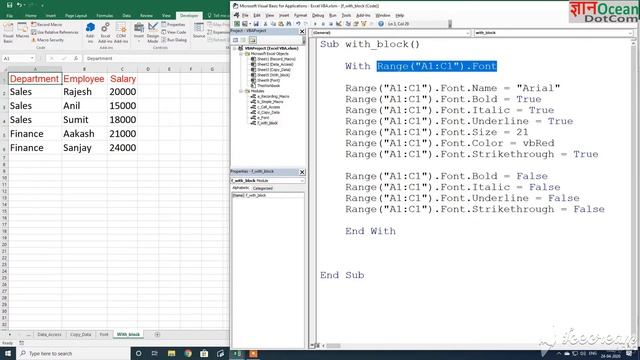Select a_Recording_Macro module

click(x=270, y=96)
